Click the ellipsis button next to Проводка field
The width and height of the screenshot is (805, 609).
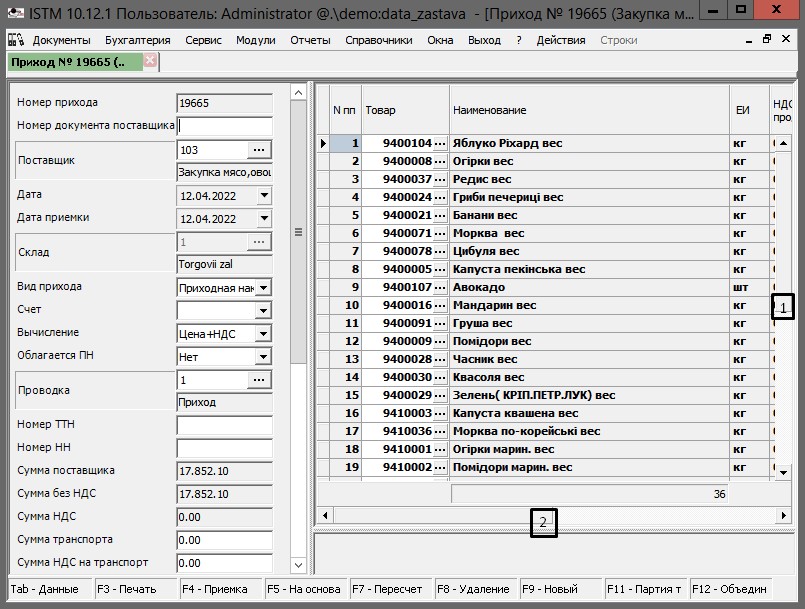[x=259, y=380]
